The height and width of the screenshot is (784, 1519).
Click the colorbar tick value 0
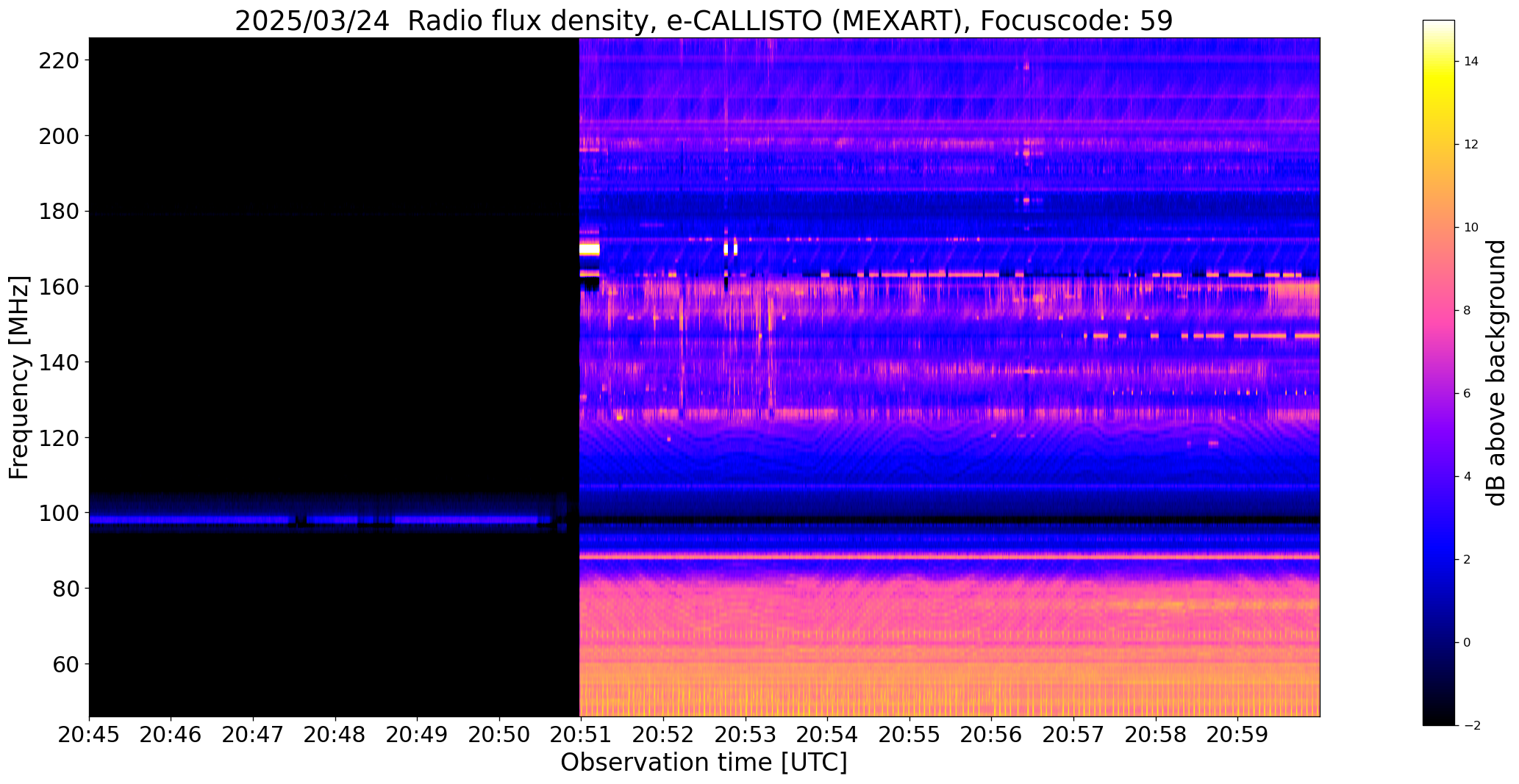coord(1467,643)
